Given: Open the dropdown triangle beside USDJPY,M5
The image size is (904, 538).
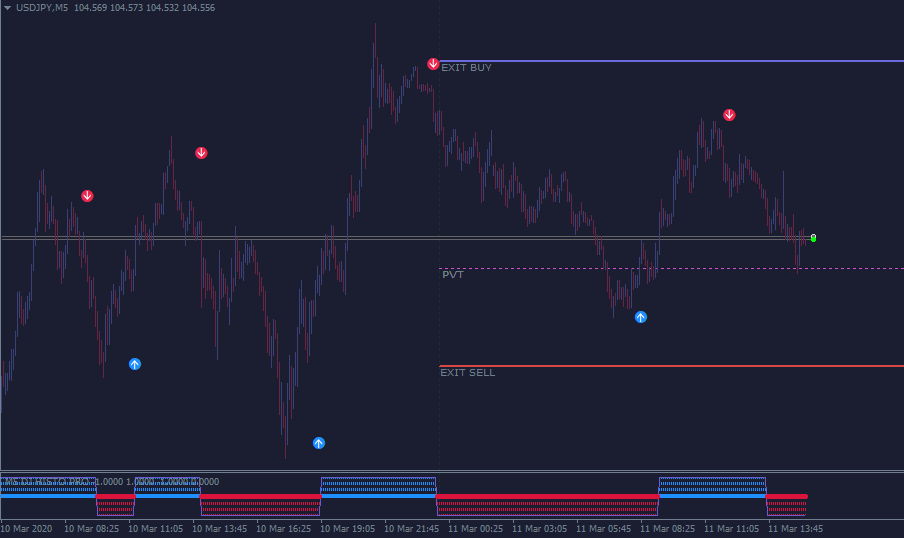Looking at the screenshot, I should 8,8.
